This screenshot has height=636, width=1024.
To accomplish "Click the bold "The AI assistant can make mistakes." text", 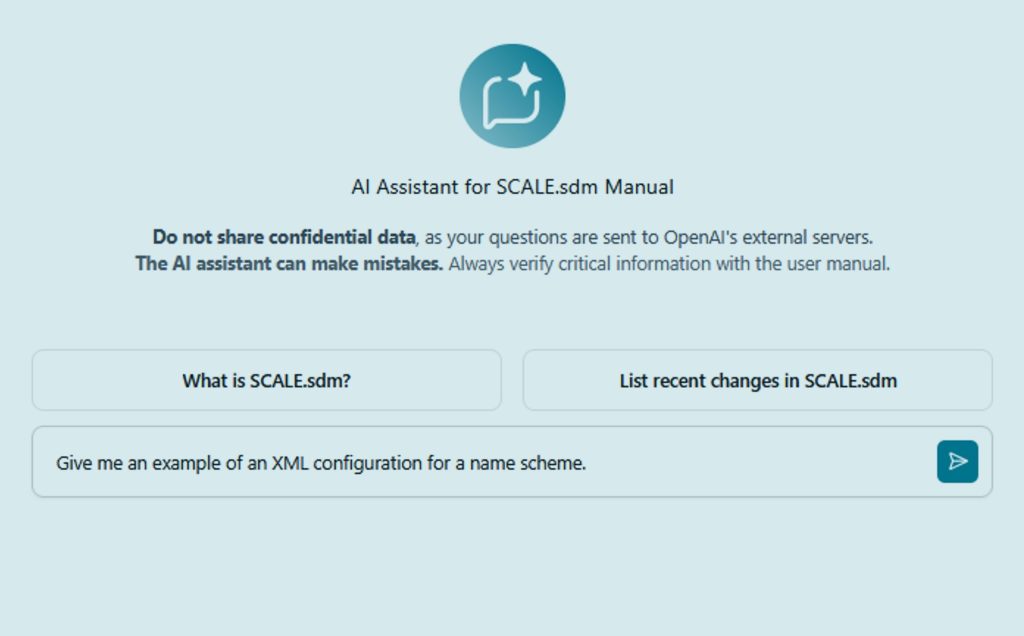I will pyautogui.click(x=289, y=264).
